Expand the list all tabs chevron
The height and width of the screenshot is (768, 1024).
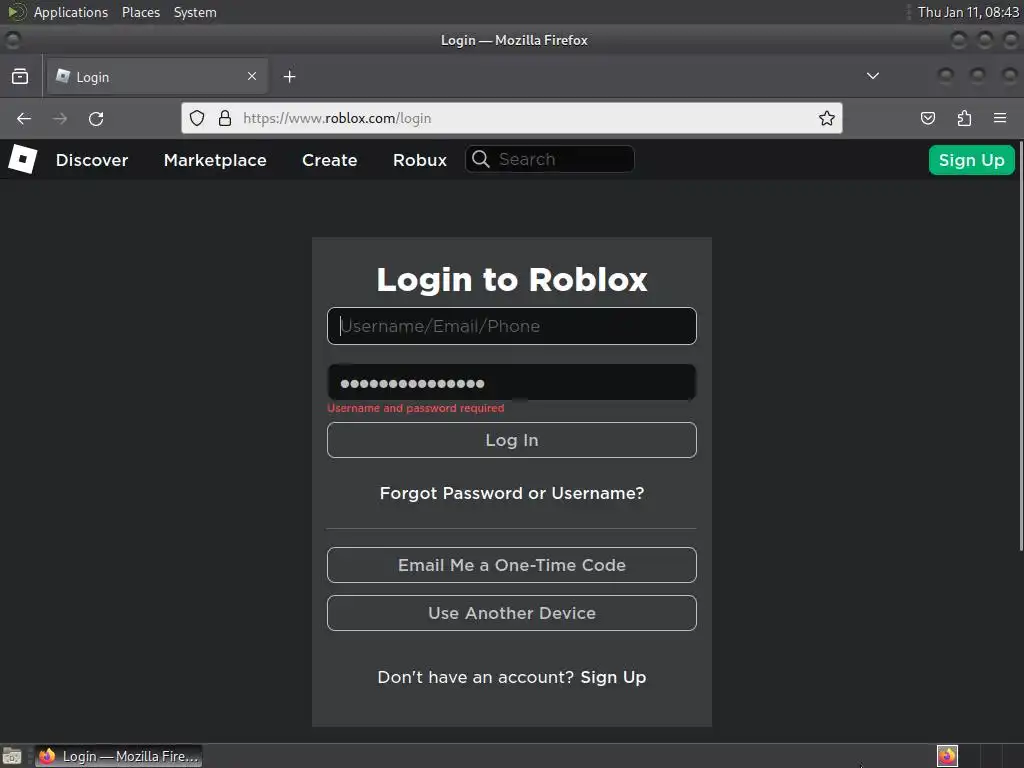point(872,76)
